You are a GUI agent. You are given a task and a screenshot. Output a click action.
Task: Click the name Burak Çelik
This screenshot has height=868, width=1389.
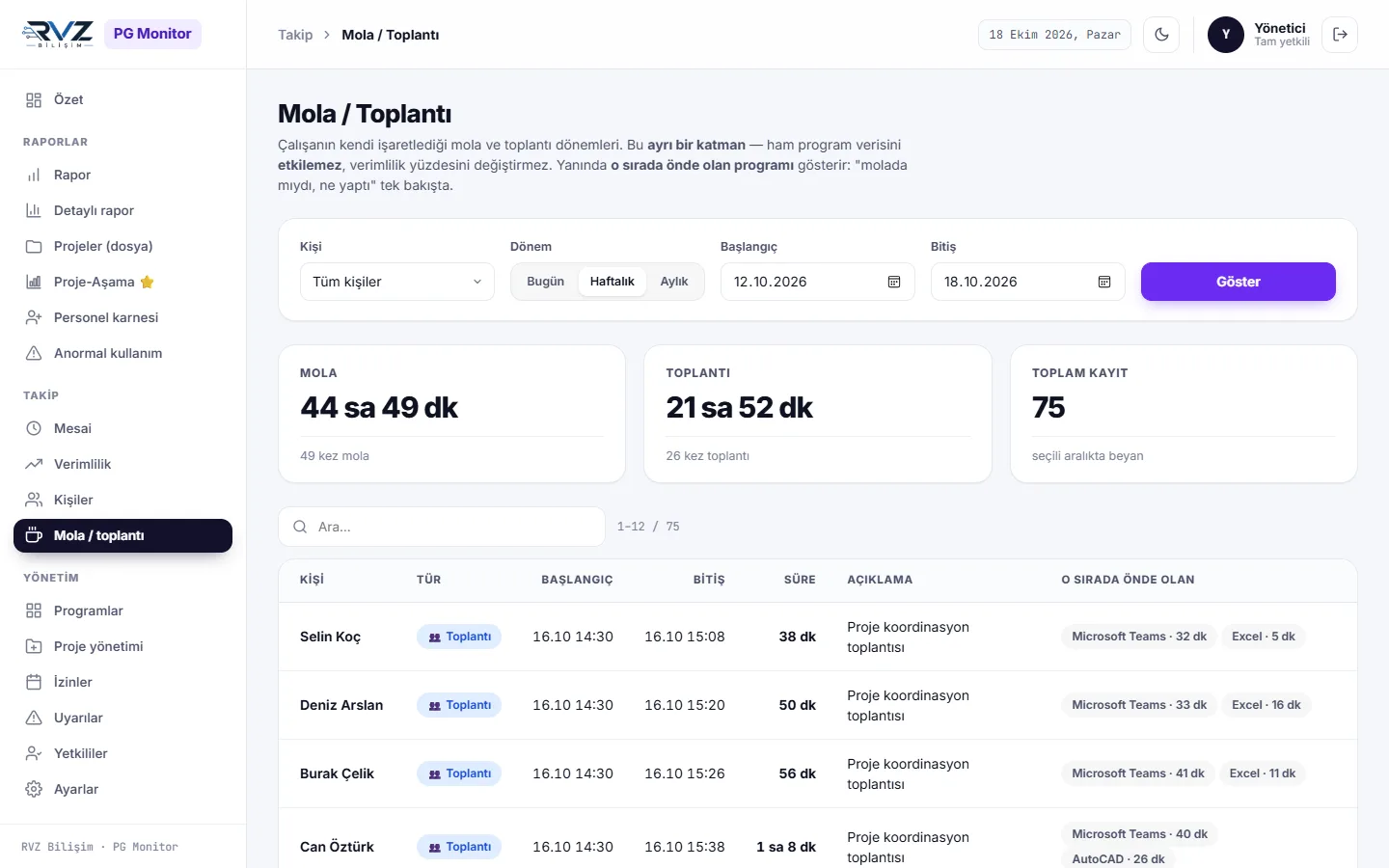[337, 773]
